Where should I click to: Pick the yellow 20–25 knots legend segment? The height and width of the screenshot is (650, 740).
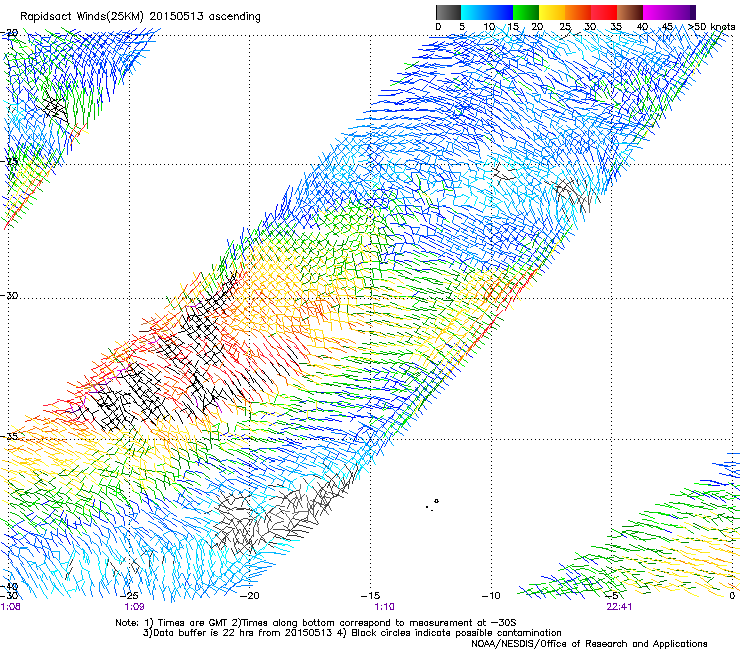(552, 12)
